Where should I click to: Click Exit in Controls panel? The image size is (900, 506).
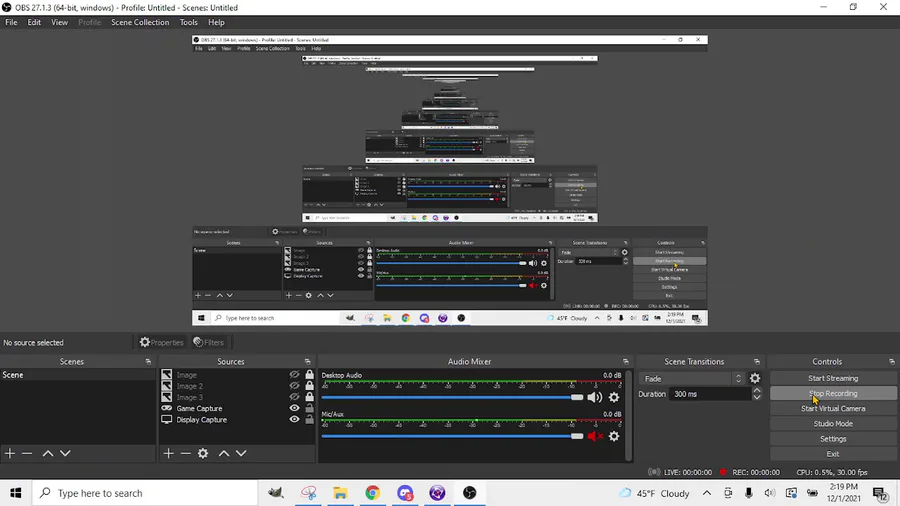coord(833,454)
